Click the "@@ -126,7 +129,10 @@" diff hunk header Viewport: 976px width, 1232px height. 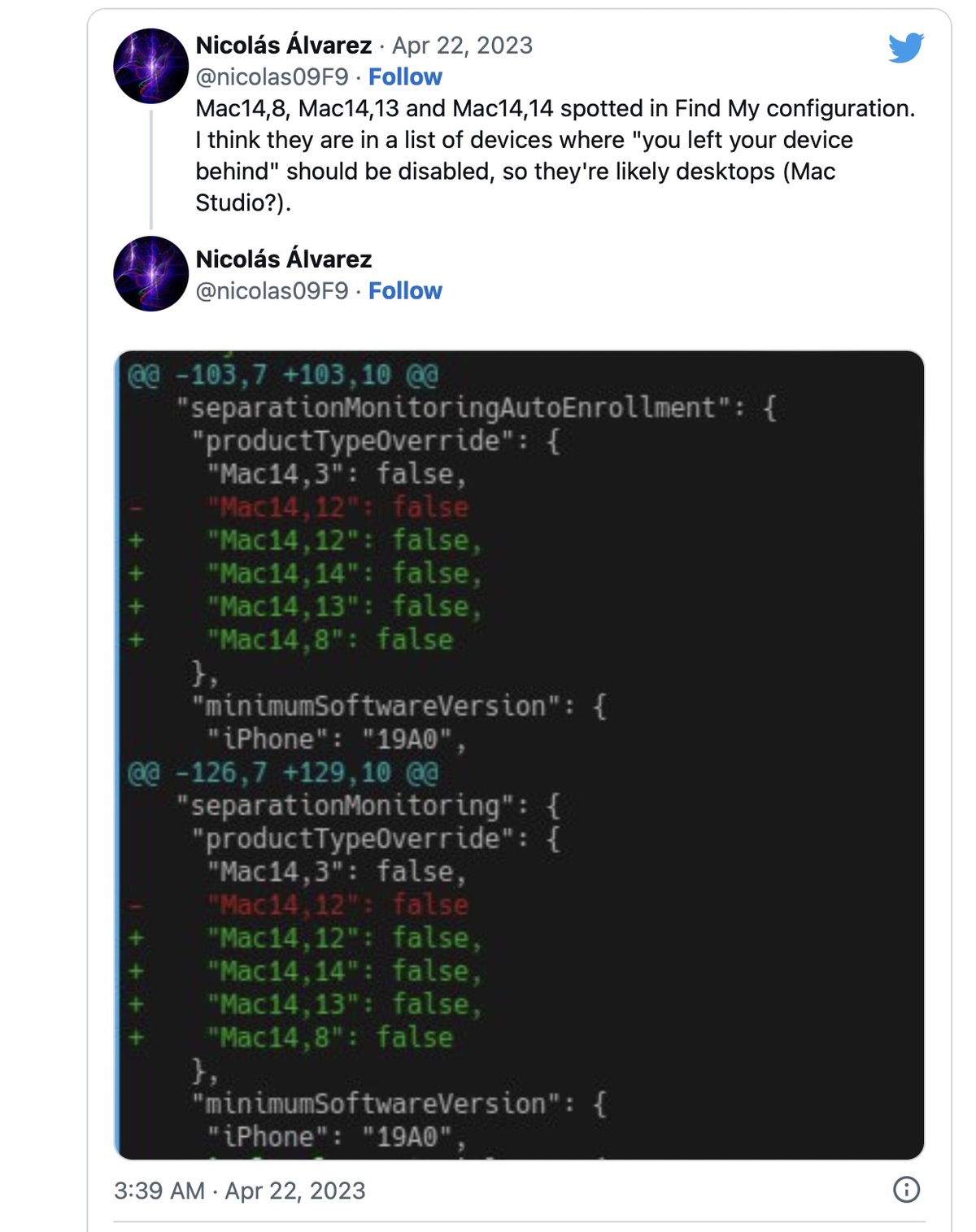pyautogui.click(x=282, y=773)
